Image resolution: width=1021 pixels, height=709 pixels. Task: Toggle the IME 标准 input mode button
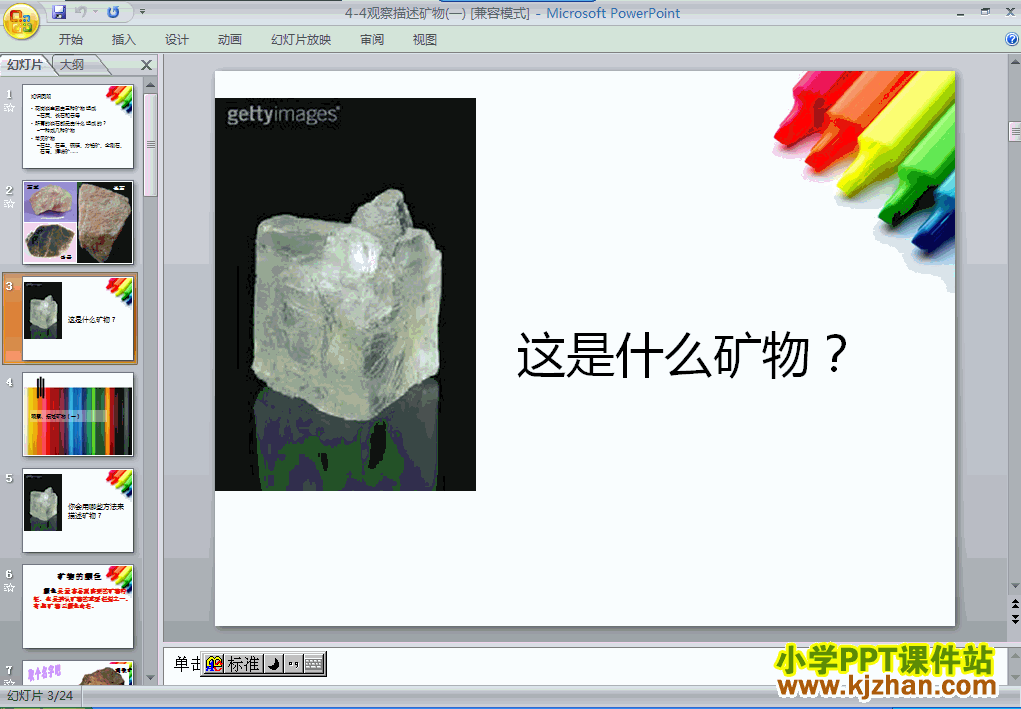pyautogui.click(x=244, y=664)
